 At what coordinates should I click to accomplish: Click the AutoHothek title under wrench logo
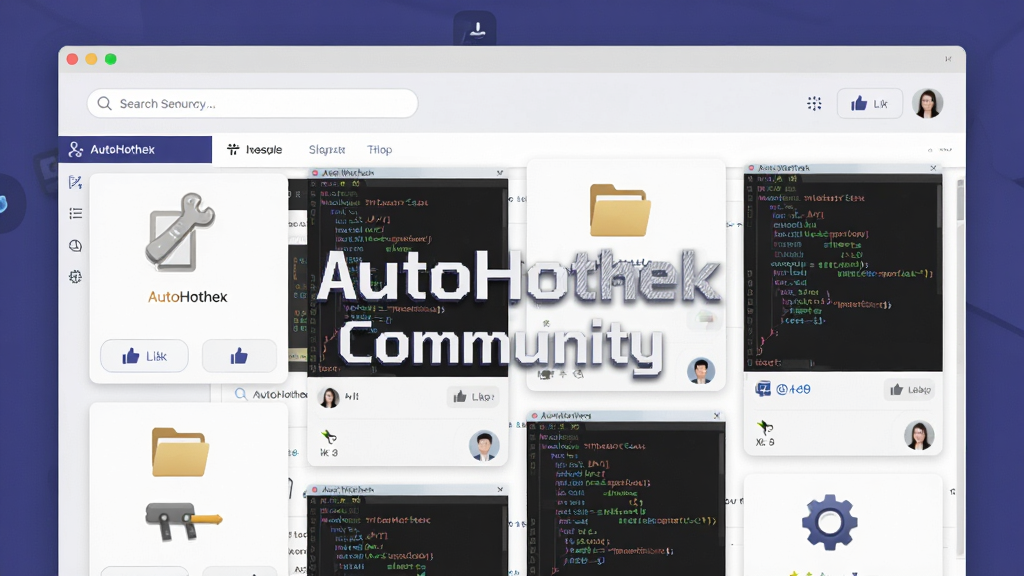(x=187, y=297)
